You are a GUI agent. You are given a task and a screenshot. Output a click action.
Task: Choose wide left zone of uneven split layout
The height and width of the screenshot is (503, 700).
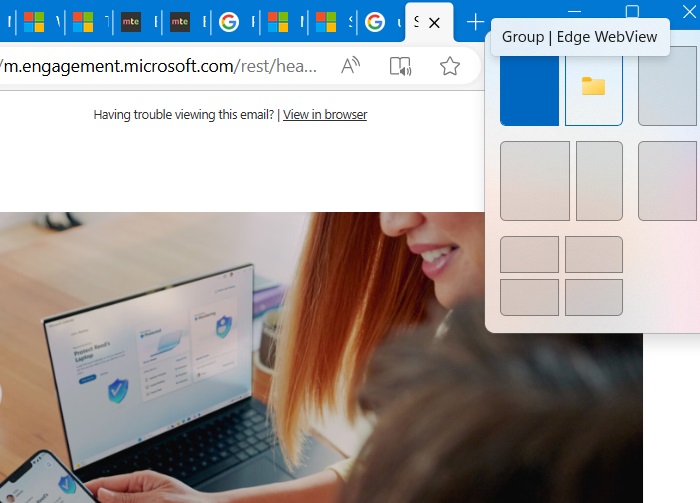tap(535, 181)
